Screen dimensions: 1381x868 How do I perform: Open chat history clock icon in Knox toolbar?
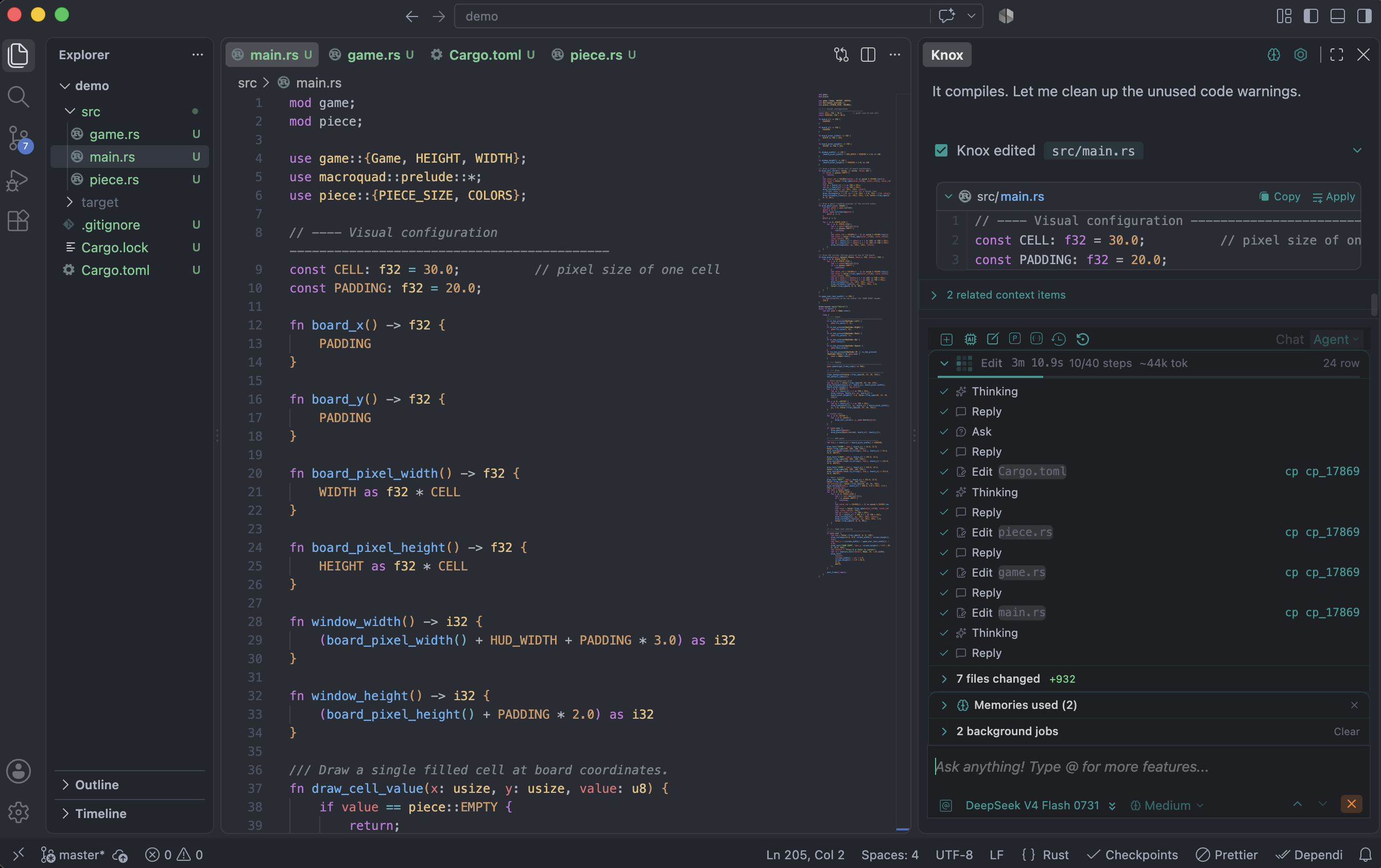point(1059,339)
